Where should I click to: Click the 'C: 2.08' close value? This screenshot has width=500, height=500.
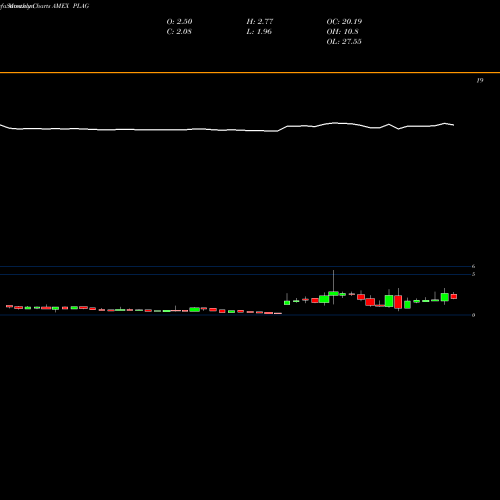tap(179, 32)
